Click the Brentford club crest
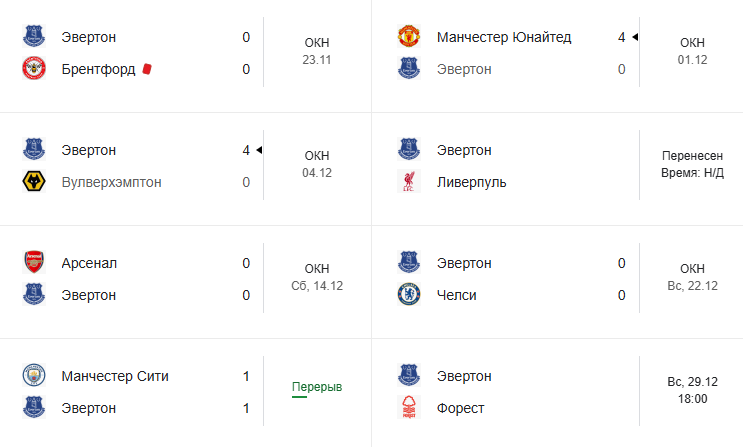Image resolution: width=743 pixels, height=447 pixels. pyautogui.click(x=34, y=69)
